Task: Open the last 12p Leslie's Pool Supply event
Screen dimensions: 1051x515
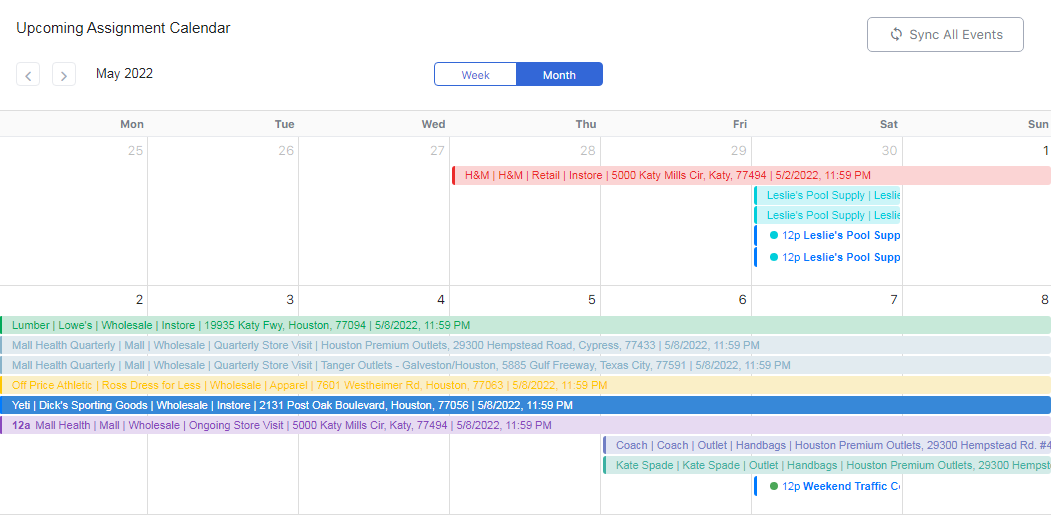Action: 834,257
